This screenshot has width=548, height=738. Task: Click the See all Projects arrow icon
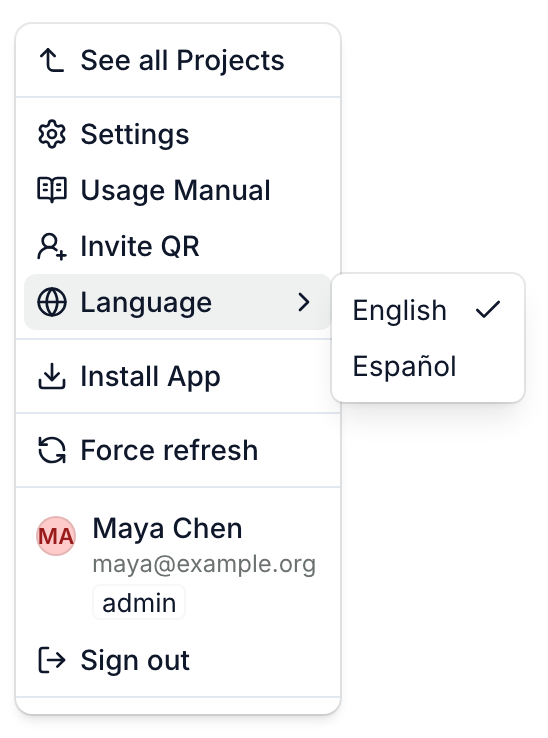52,61
